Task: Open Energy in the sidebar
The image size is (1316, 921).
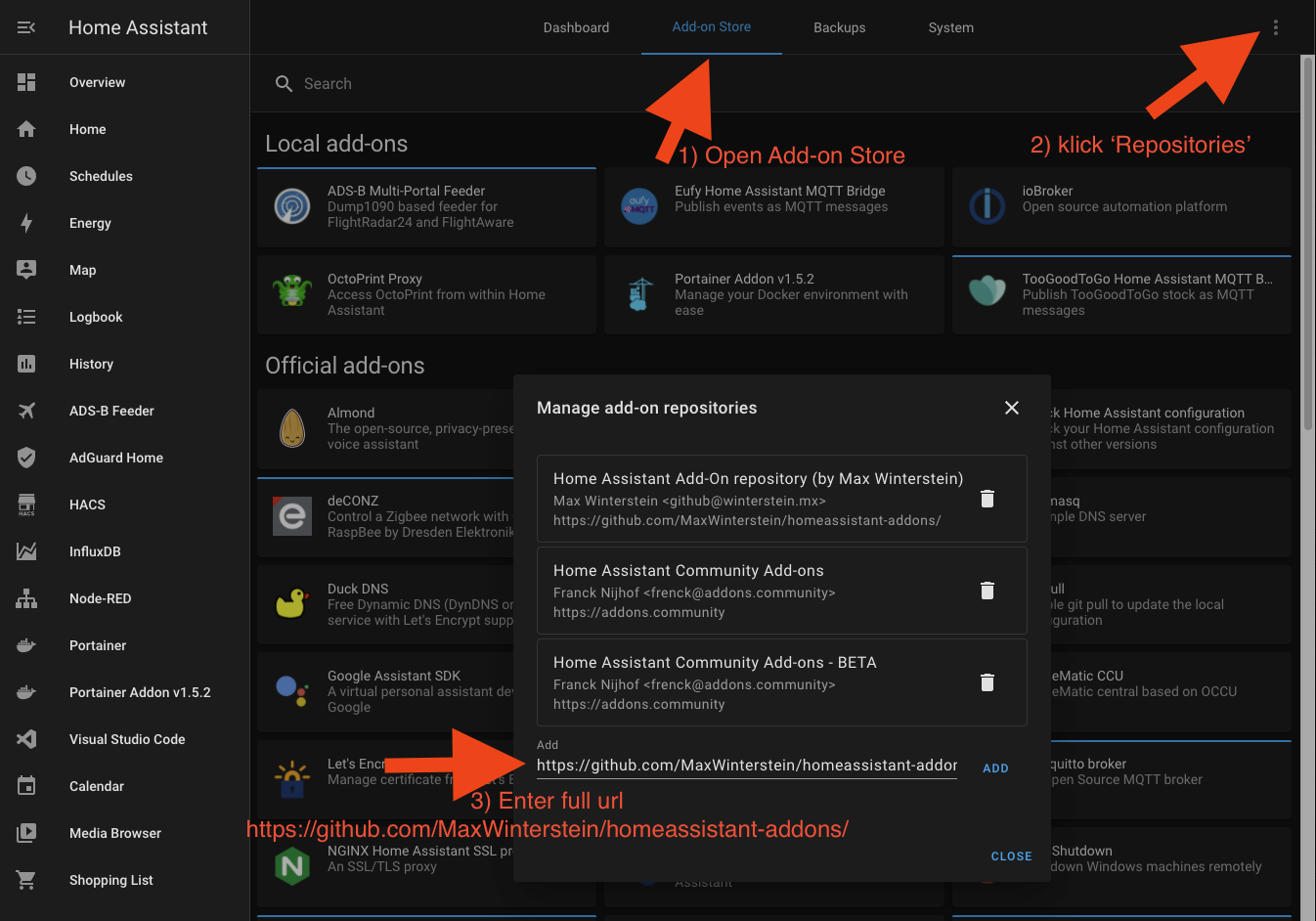Action: [x=90, y=223]
